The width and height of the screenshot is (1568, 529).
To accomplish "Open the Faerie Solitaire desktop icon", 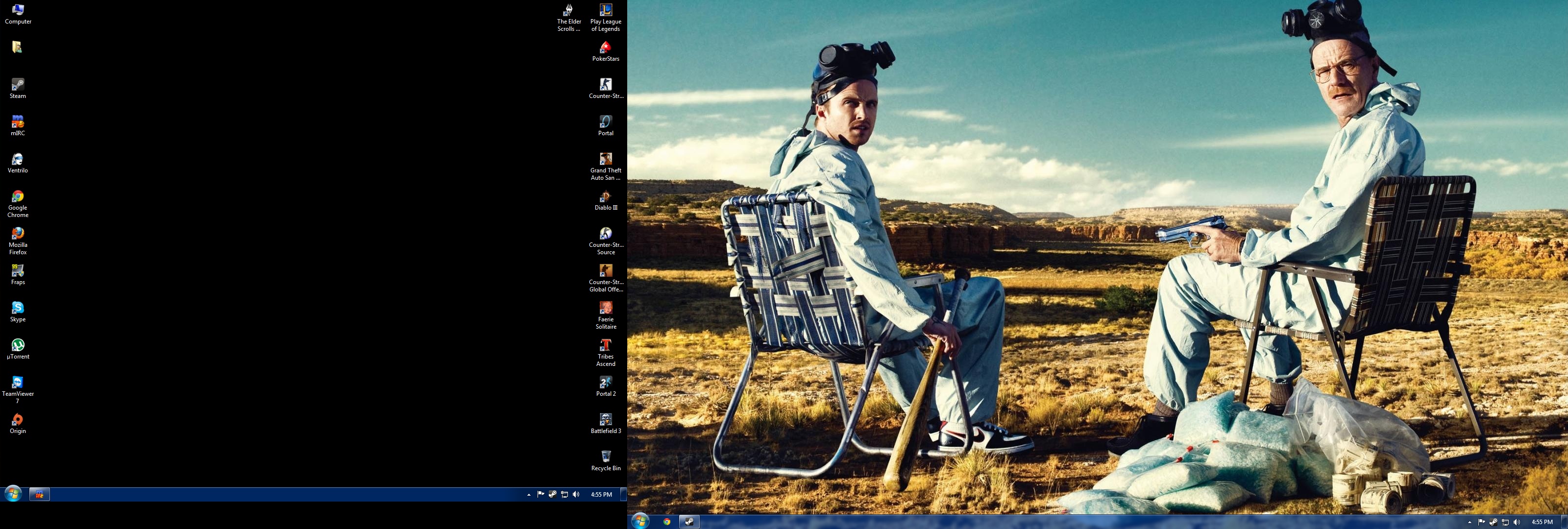I will 606,315.
